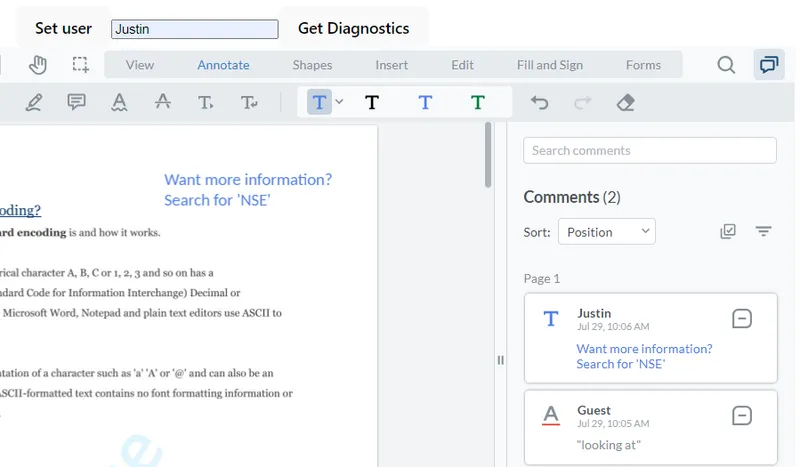Pick the green free text preset

(478, 103)
